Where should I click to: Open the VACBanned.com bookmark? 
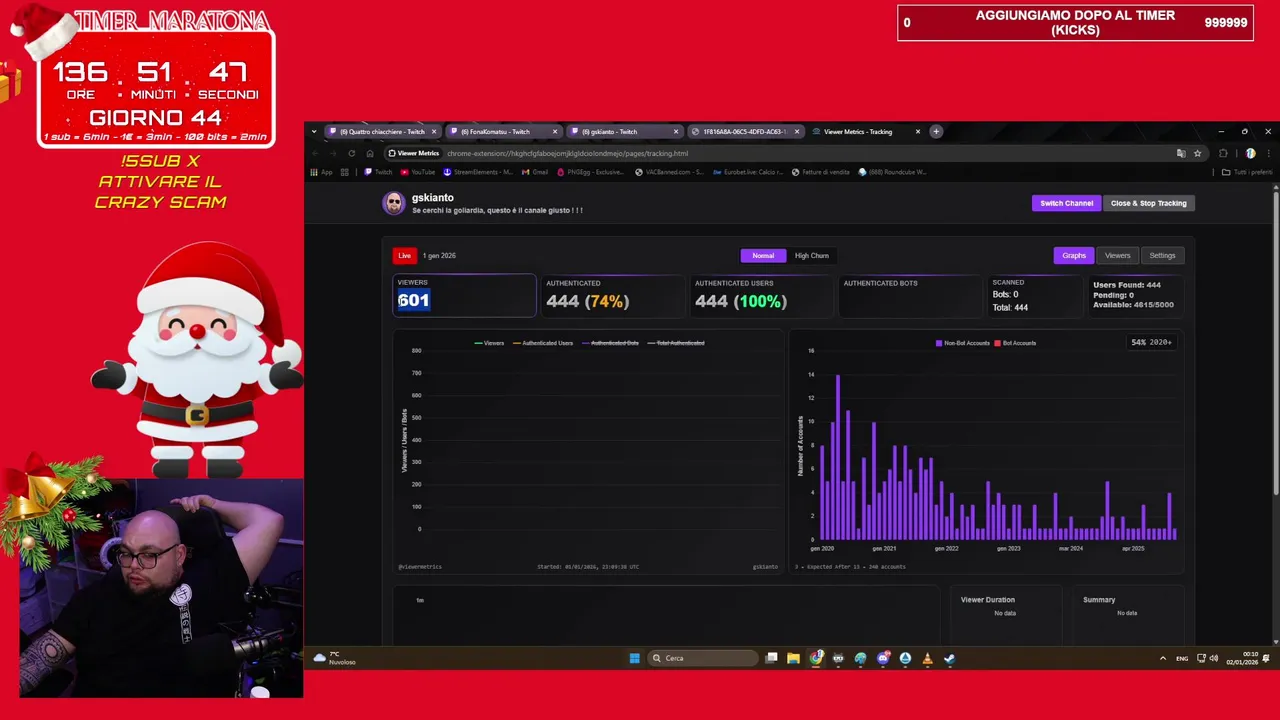click(669, 172)
